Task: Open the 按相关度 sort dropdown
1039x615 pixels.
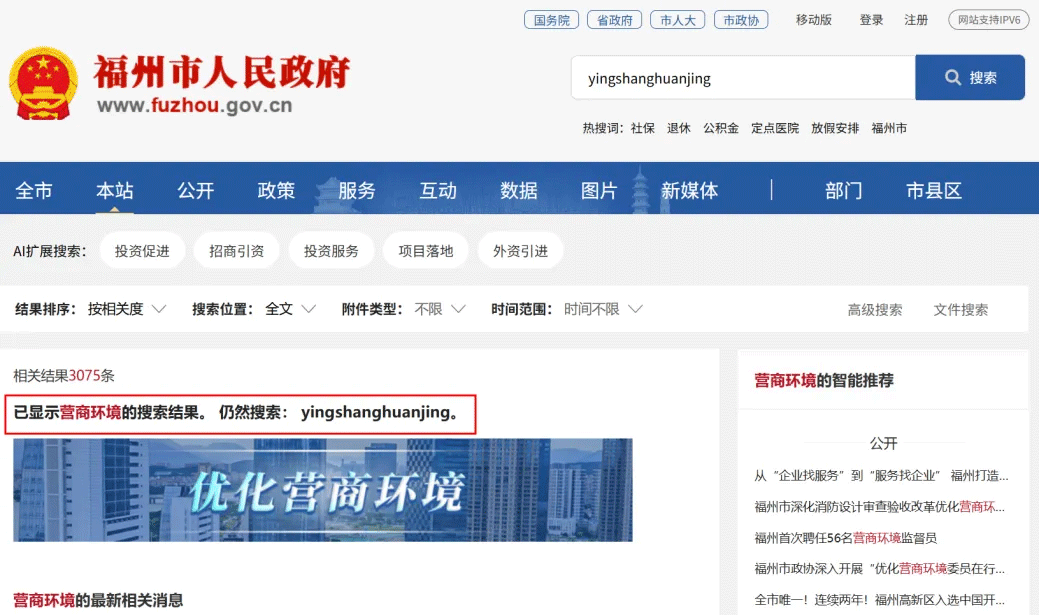Action: click(126, 309)
